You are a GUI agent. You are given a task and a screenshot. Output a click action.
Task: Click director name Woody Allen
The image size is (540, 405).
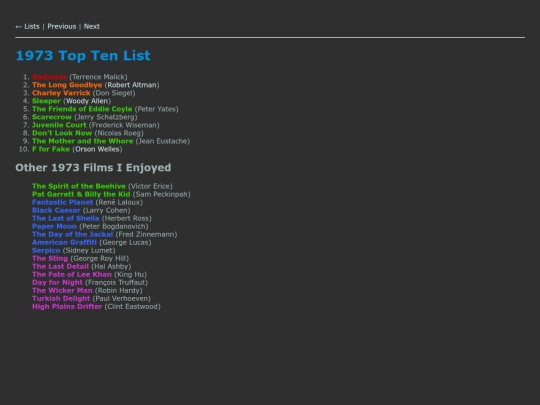[87, 101]
